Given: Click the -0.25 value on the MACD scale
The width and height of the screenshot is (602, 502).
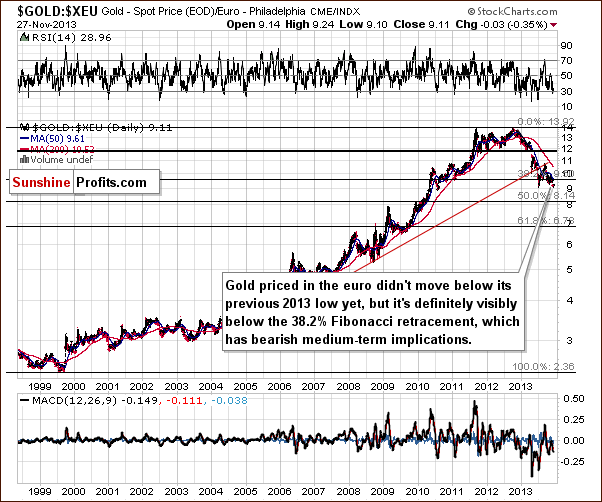Looking at the screenshot, I should click(572, 461).
